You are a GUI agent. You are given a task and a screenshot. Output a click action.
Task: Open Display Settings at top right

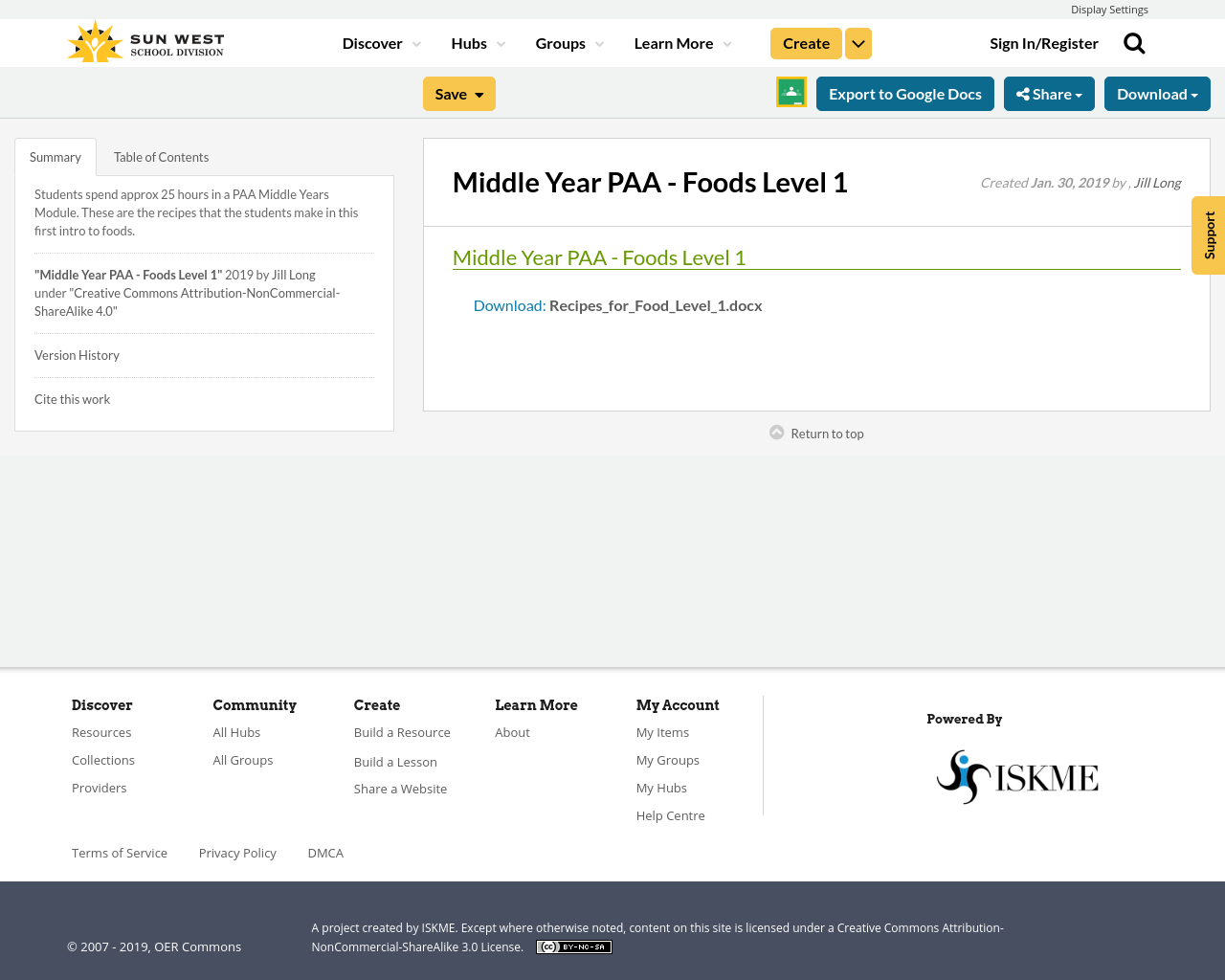[x=1109, y=9]
